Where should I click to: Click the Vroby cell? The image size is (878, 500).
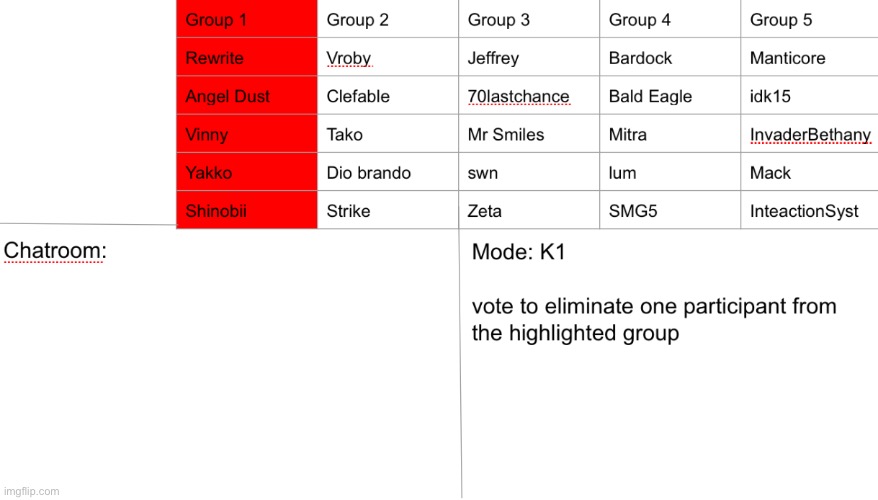coord(388,58)
